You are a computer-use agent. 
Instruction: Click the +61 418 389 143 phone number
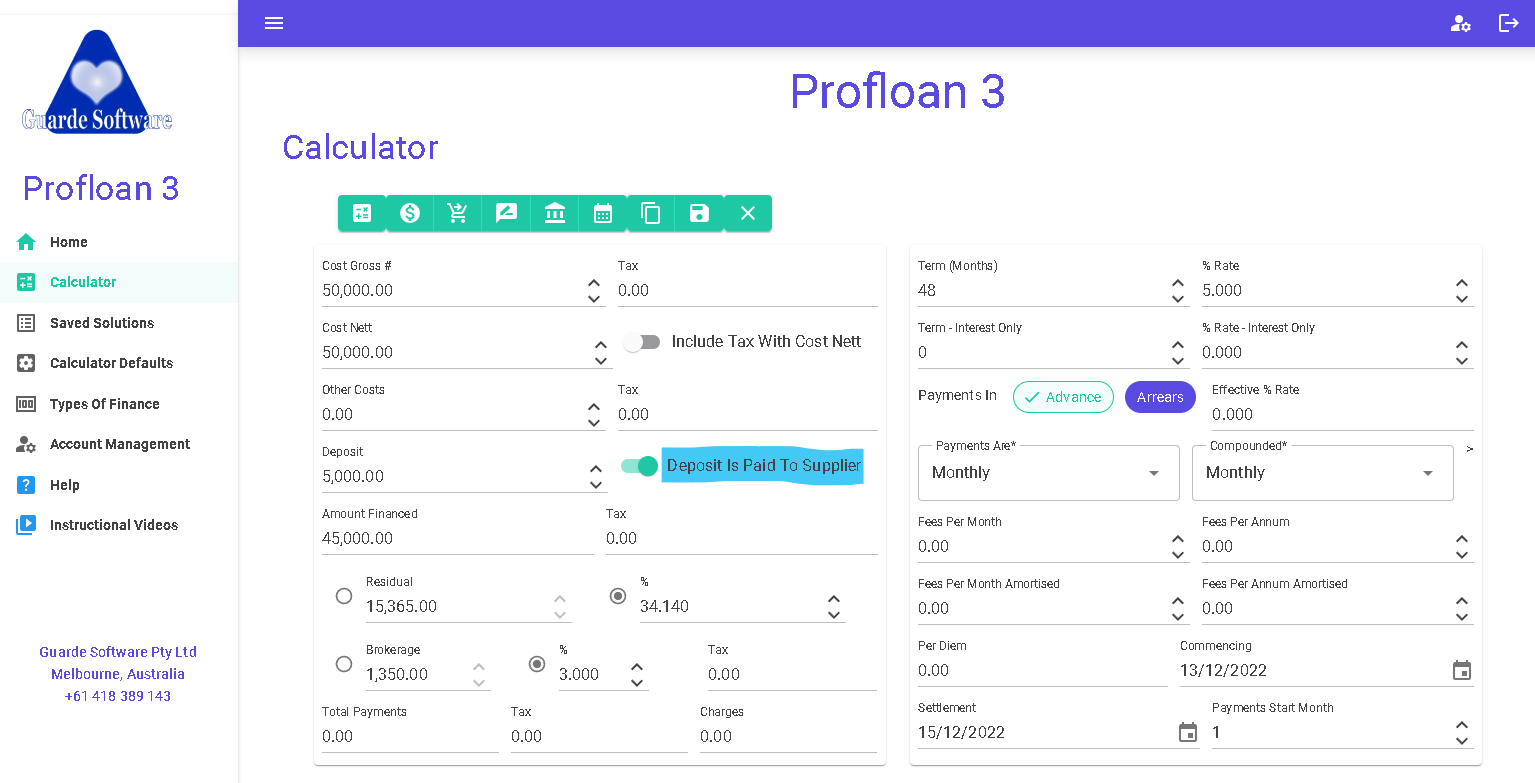click(x=118, y=696)
